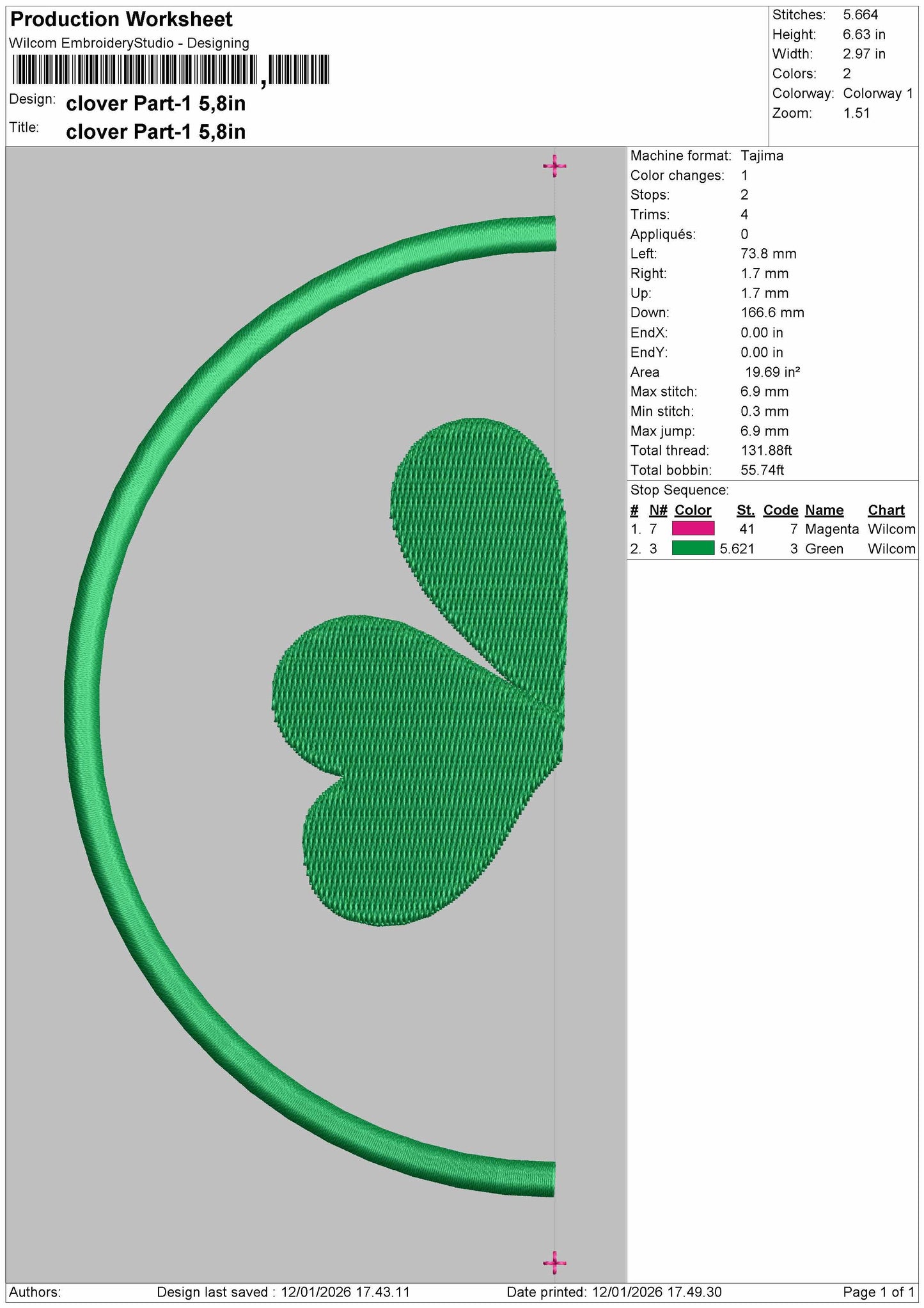Viewport: 924px width, 1308px height.
Task: Click the 'Green' name in the second stop row
Action: (824, 549)
